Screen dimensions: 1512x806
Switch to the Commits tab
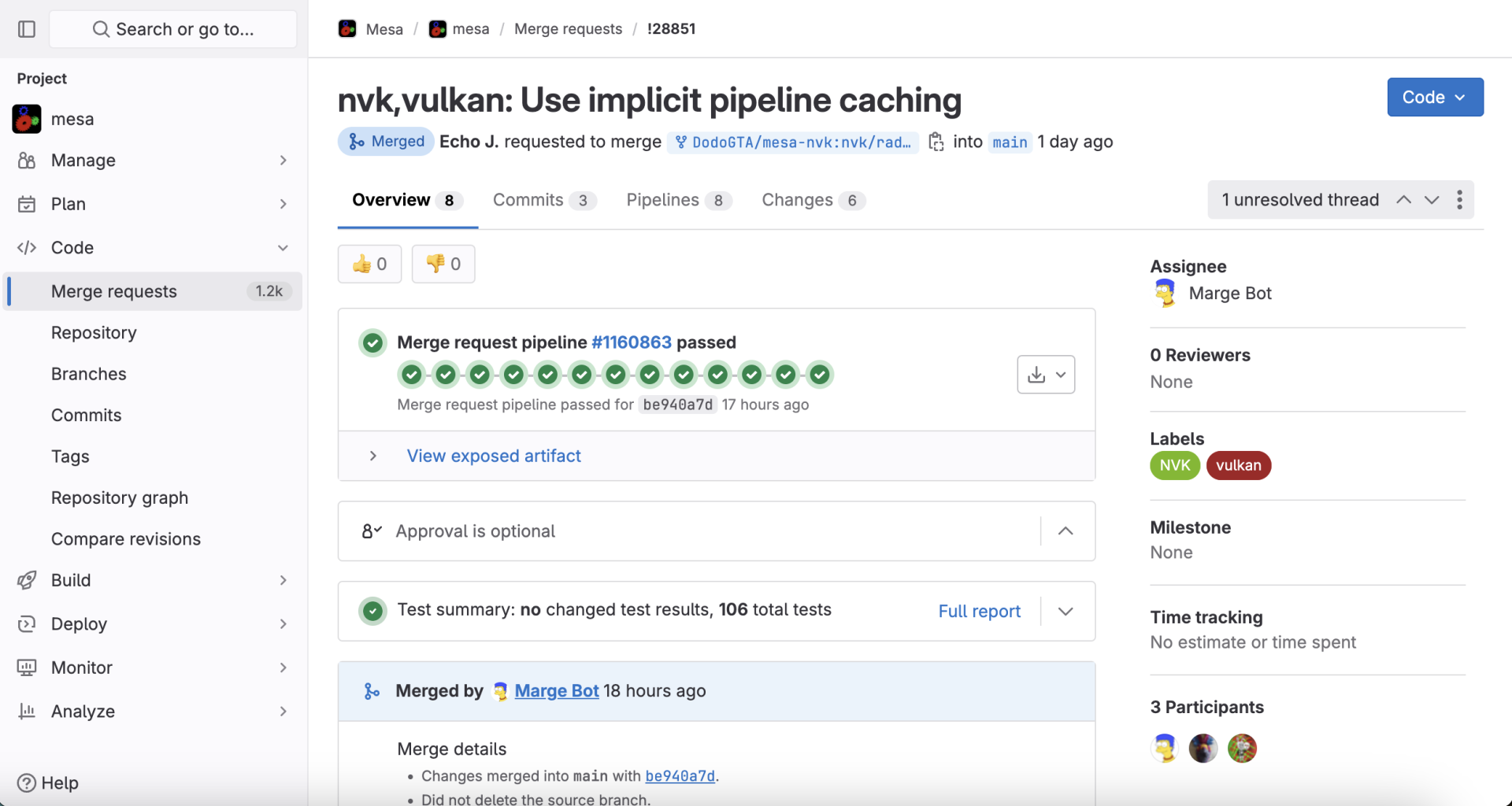coord(544,200)
